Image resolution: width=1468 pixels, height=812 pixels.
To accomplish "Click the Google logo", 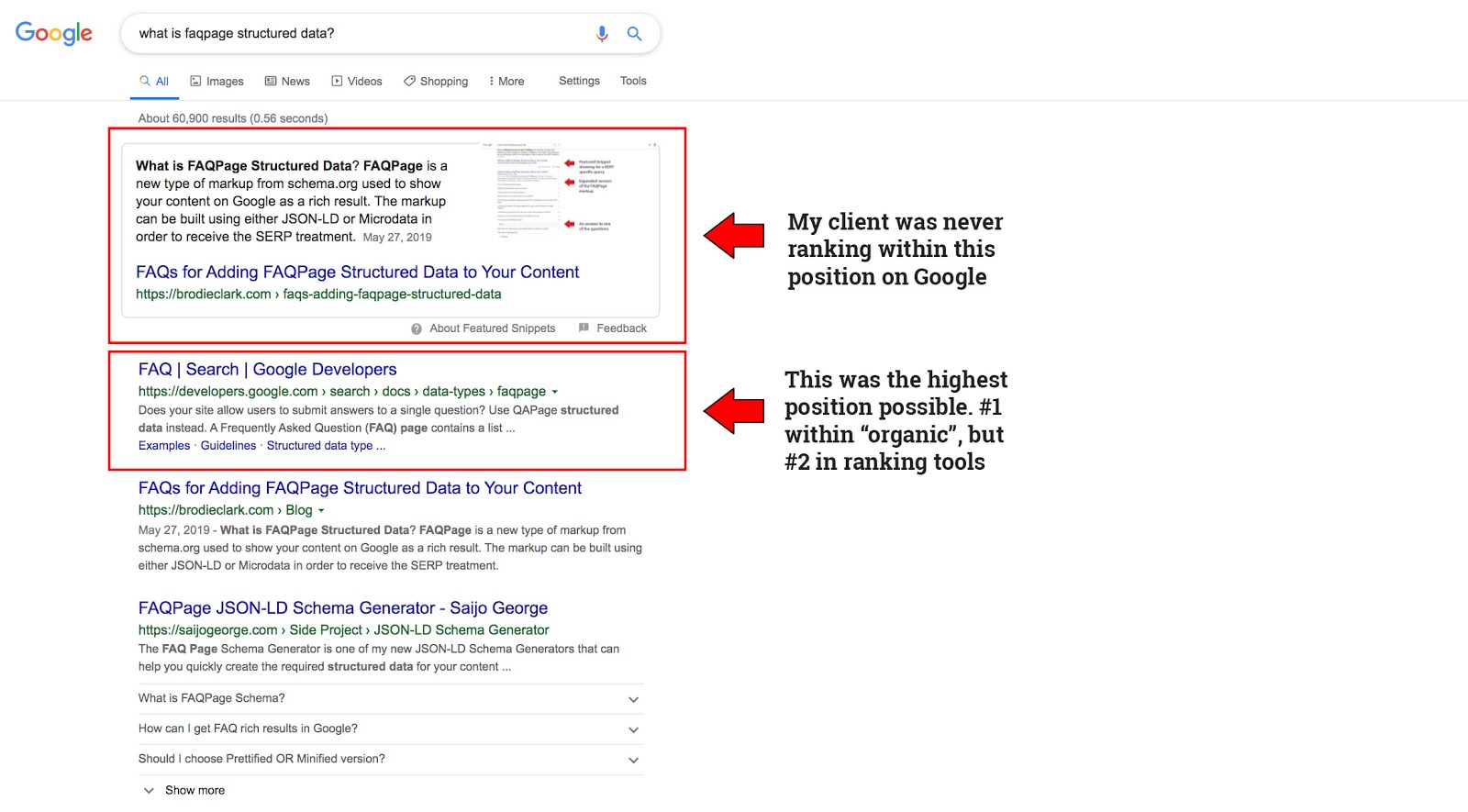I will [54, 33].
